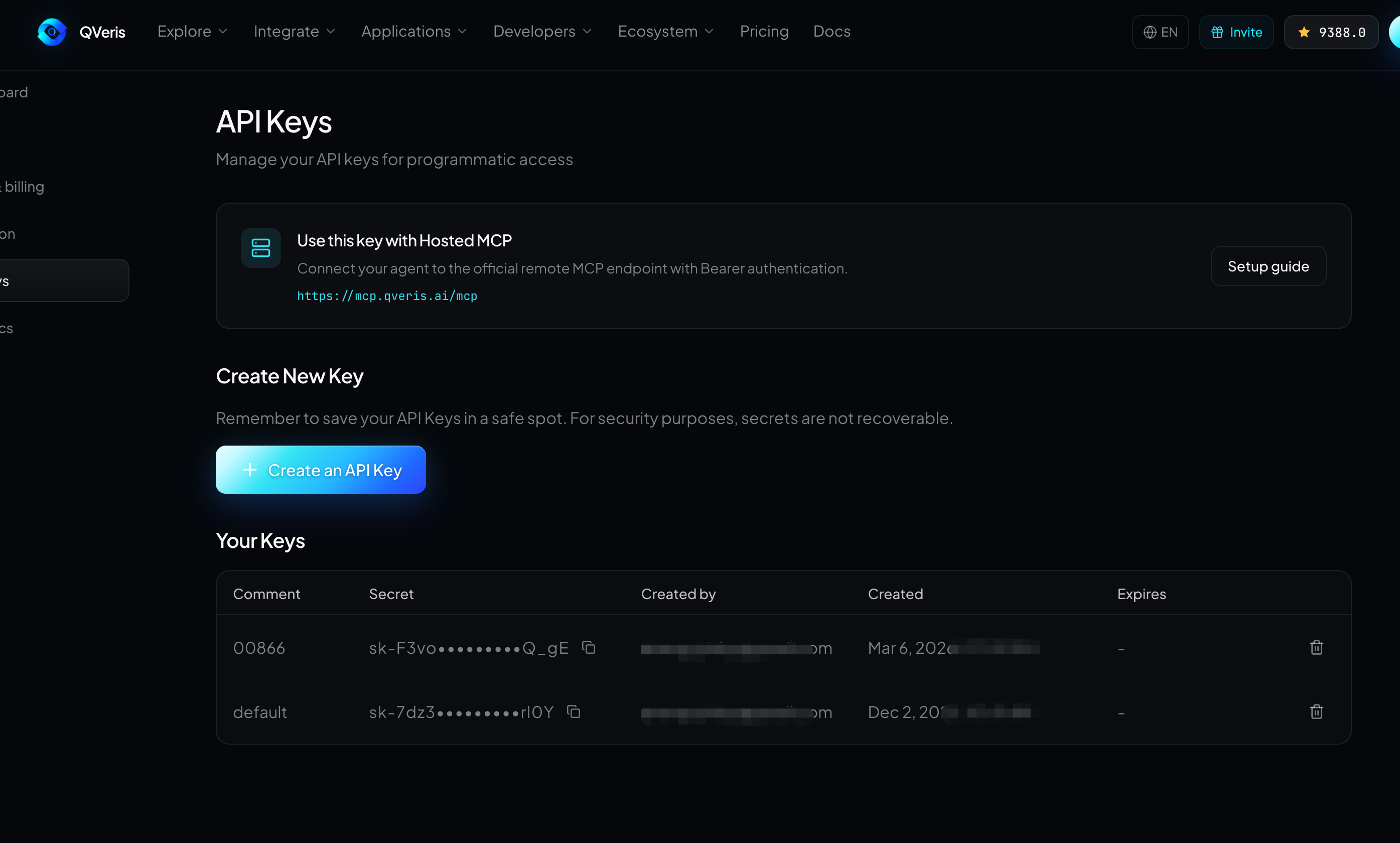Viewport: 1400px width, 843px height.
Task: Copy the sk-F3vo secret key
Action: pyautogui.click(x=589, y=648)
